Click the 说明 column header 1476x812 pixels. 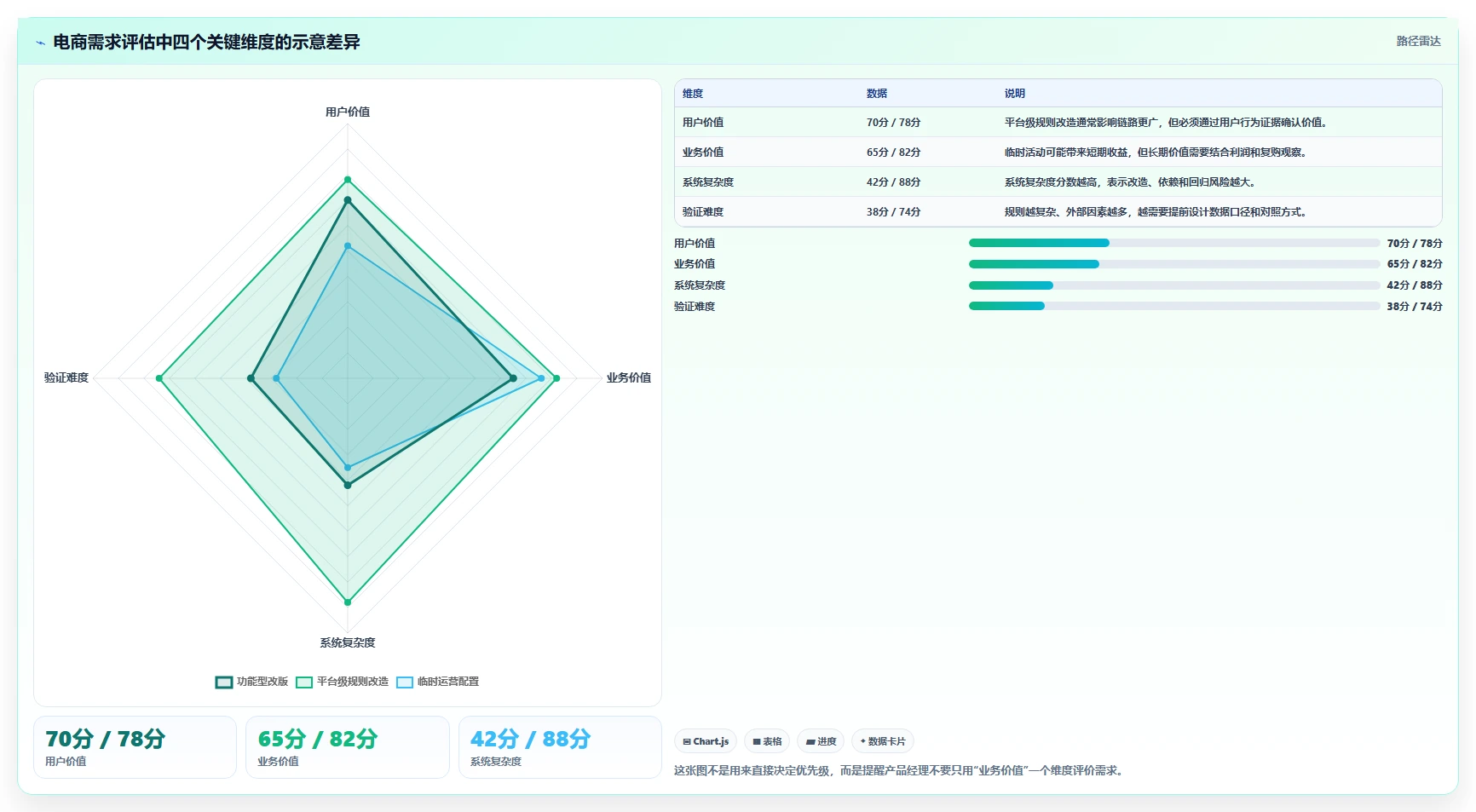(1015, 94)
